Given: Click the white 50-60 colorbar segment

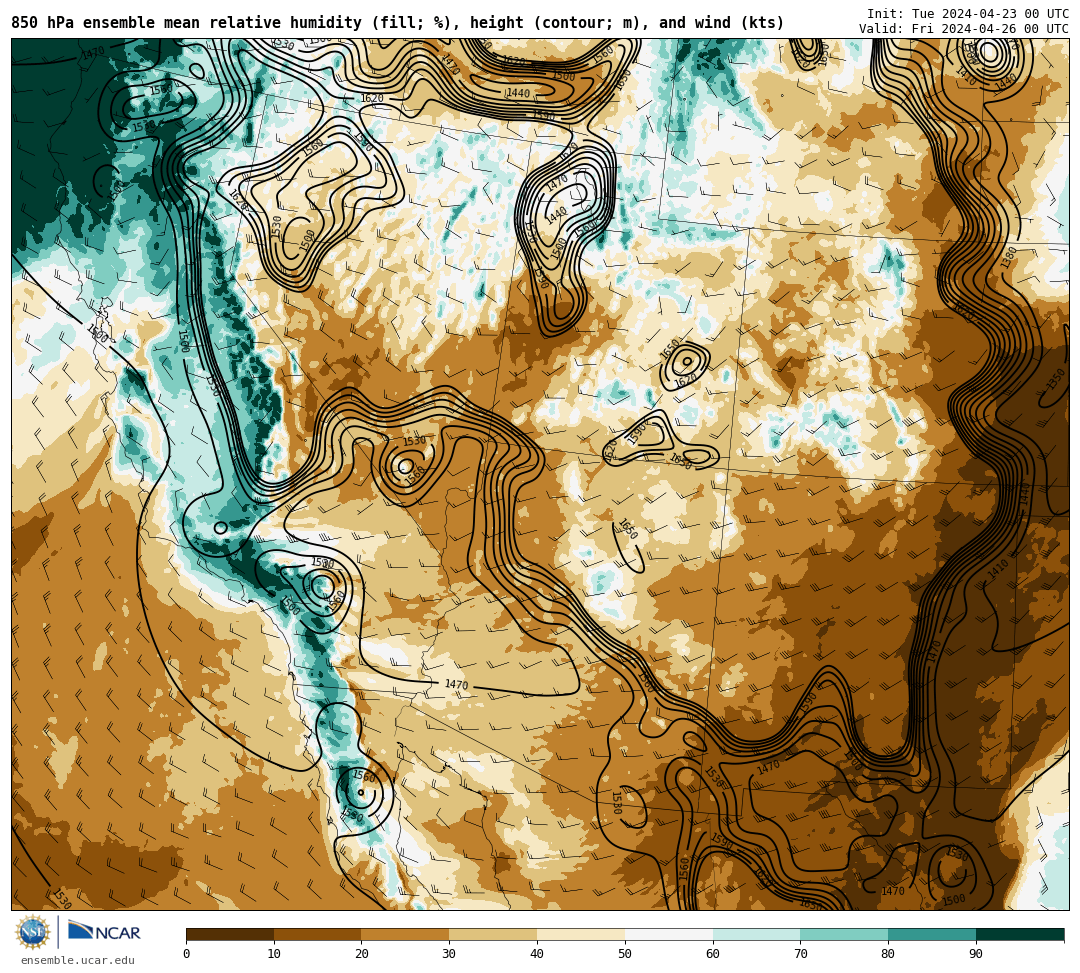Looking at the screenshot, I should pos(669,934).
